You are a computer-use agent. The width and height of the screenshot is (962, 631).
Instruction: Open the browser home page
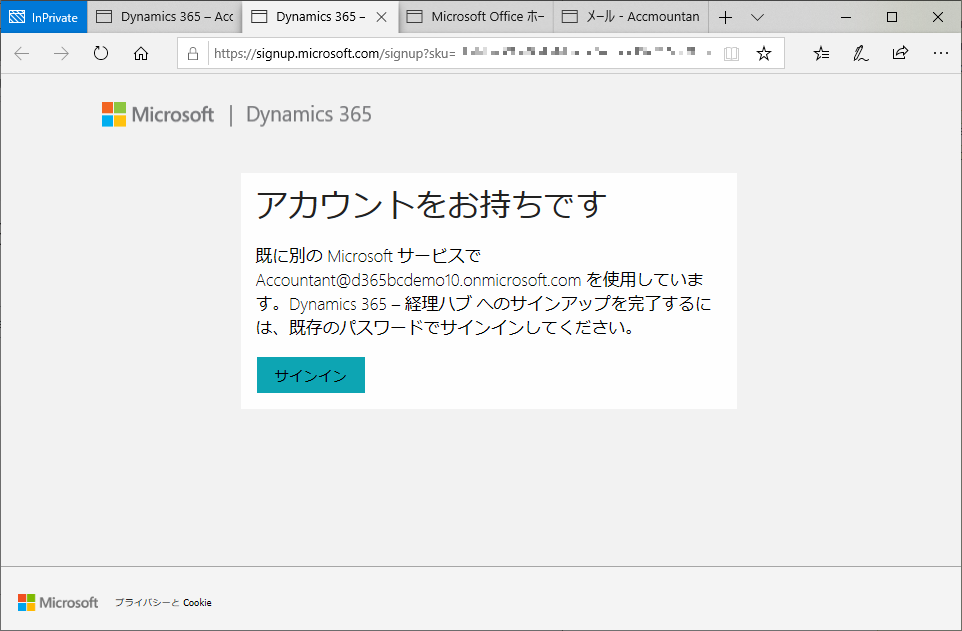pyautogui.click(x=141, y=54)
